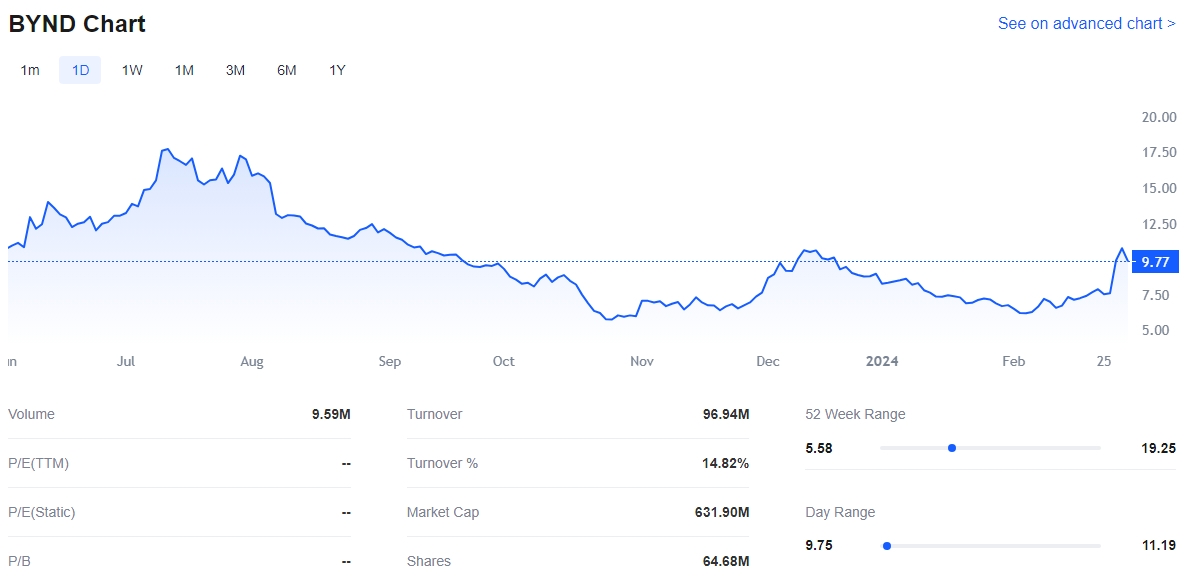This screenshot has width=1192, height=580.
Task: Click the Day Range slider dot
Action: pos(887,546)
